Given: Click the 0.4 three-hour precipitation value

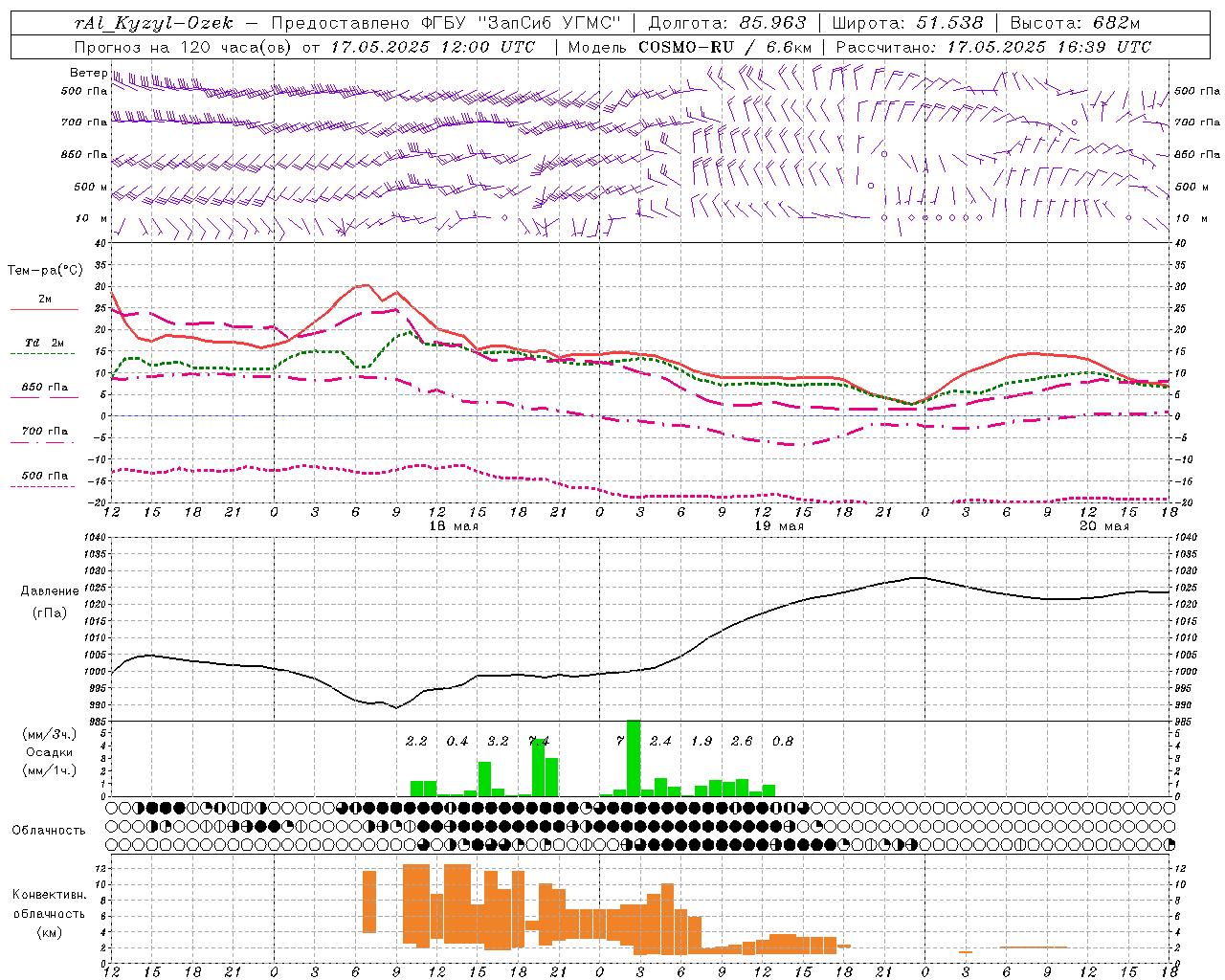Looking at the screenshot, I should tap(457, 741).
